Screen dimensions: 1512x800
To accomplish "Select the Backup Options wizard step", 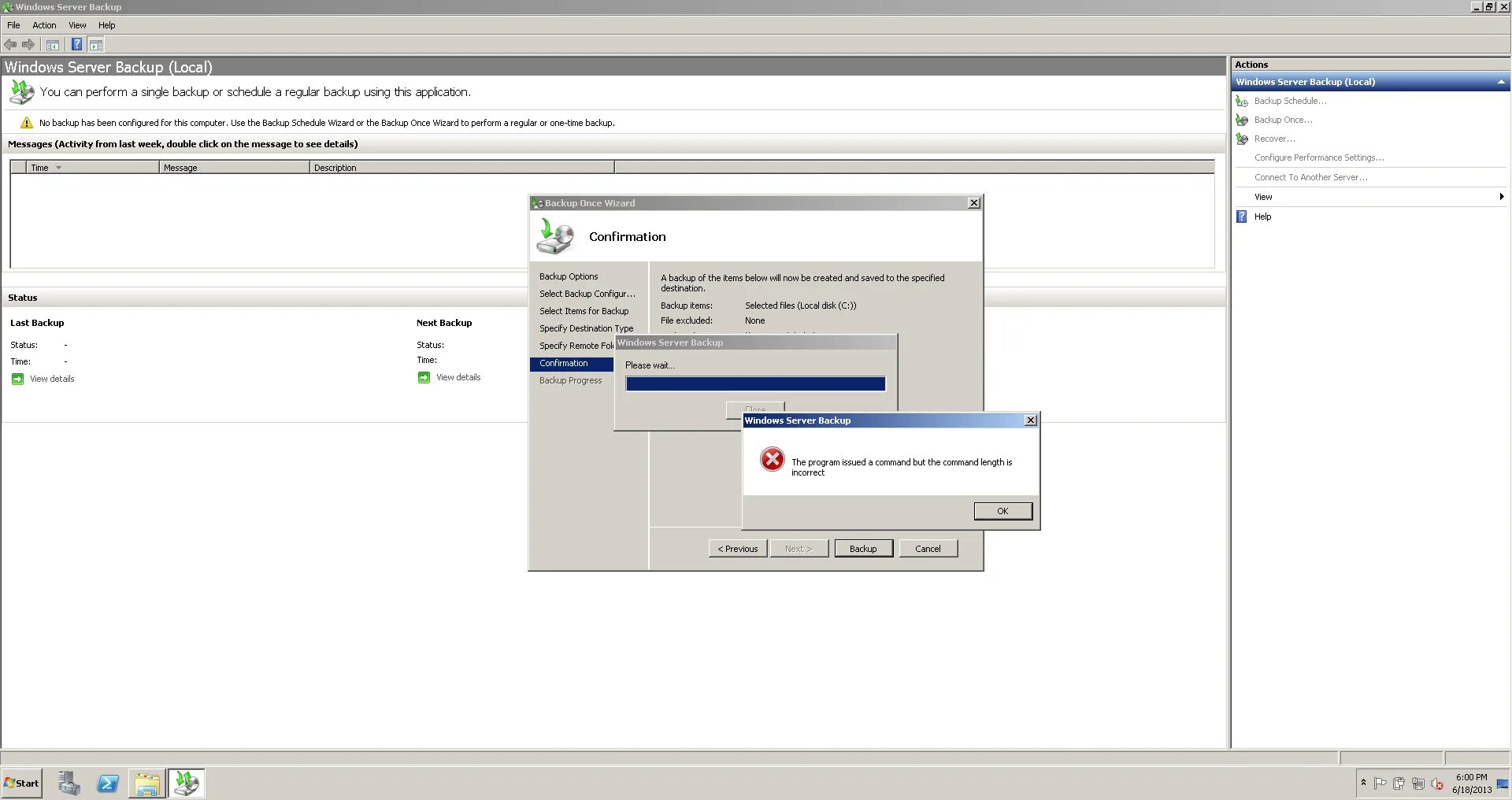I will [x=569, y=276].
